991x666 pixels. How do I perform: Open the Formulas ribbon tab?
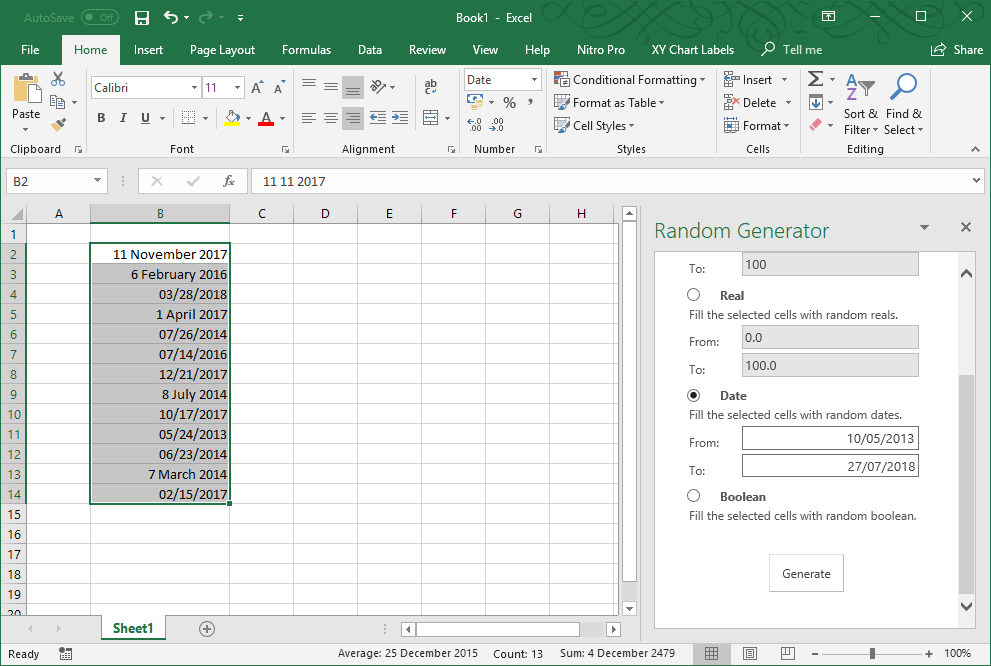click(306, 50)
